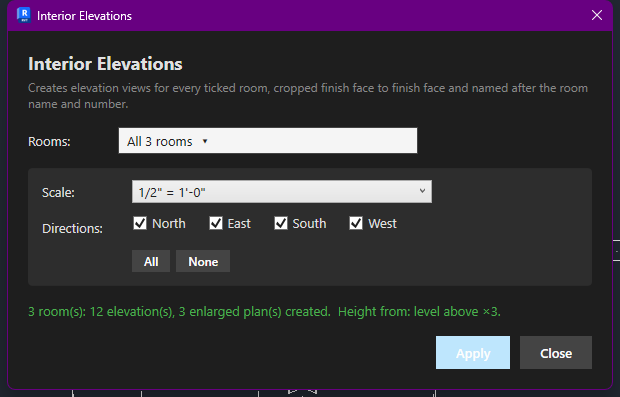Click the Close button

point(556,353)
